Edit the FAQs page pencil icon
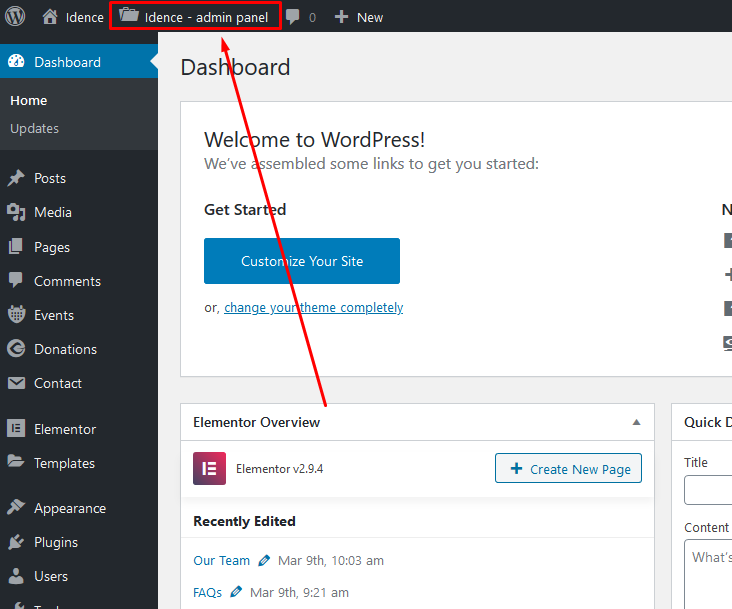732x609 pixels. click(236, 592)
